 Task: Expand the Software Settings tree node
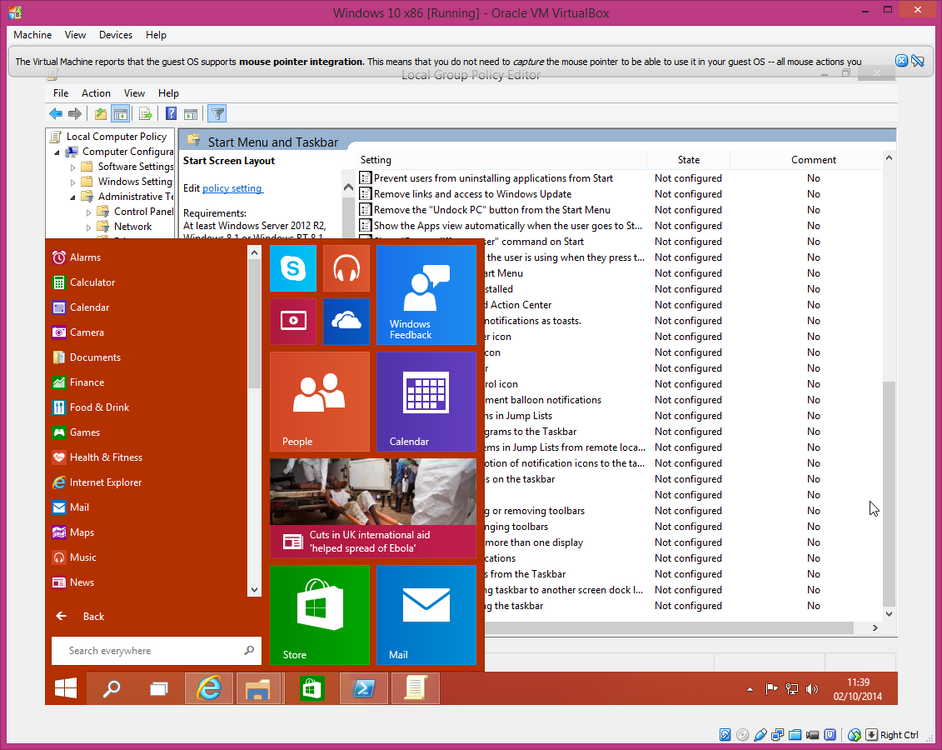[x=73, y=167]
